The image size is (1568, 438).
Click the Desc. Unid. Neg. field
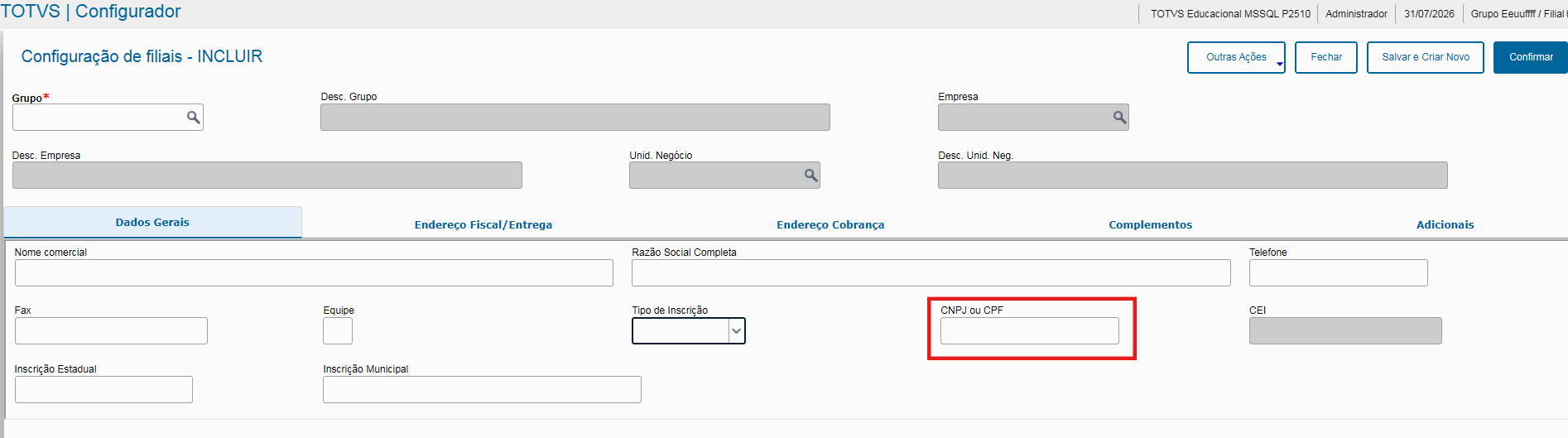point(1193,176)
